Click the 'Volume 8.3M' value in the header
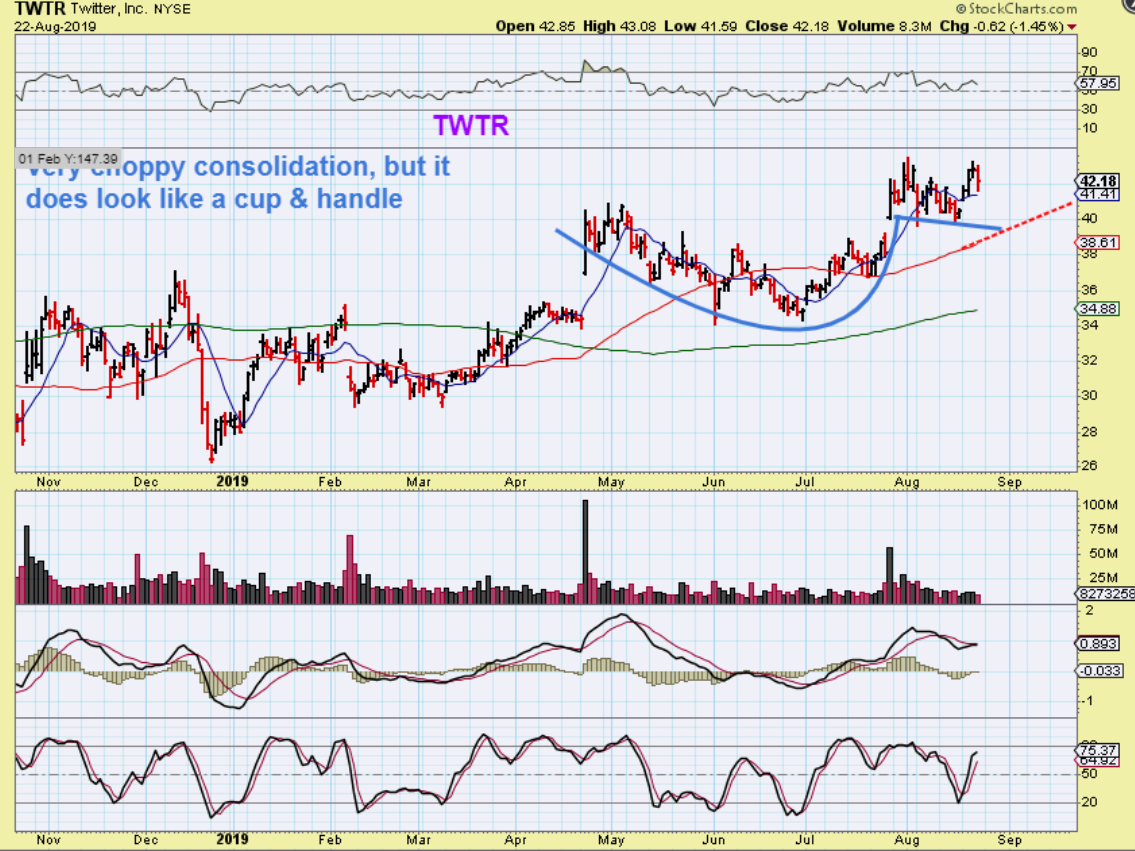Viewport: 1135px width, 851px height. click(885, 26)
